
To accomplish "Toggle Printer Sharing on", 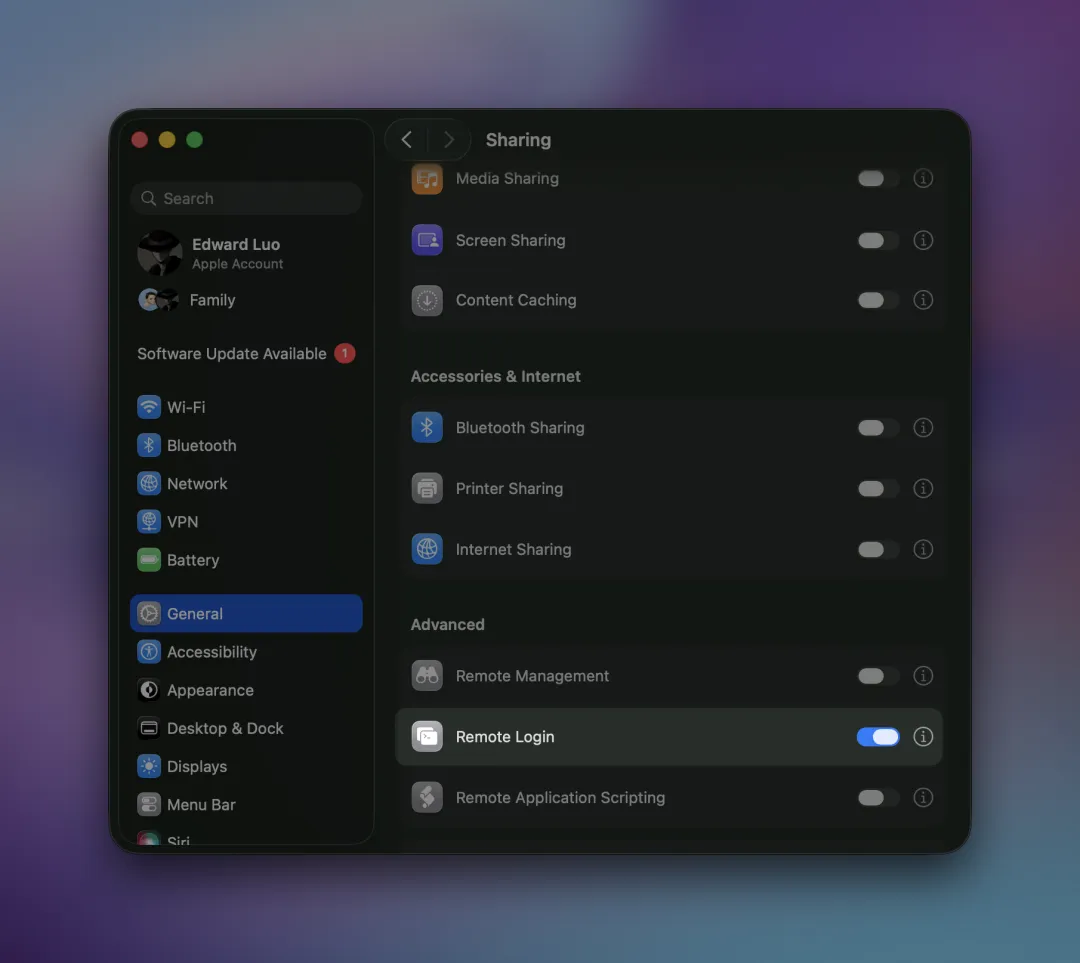I will point(878,488).
